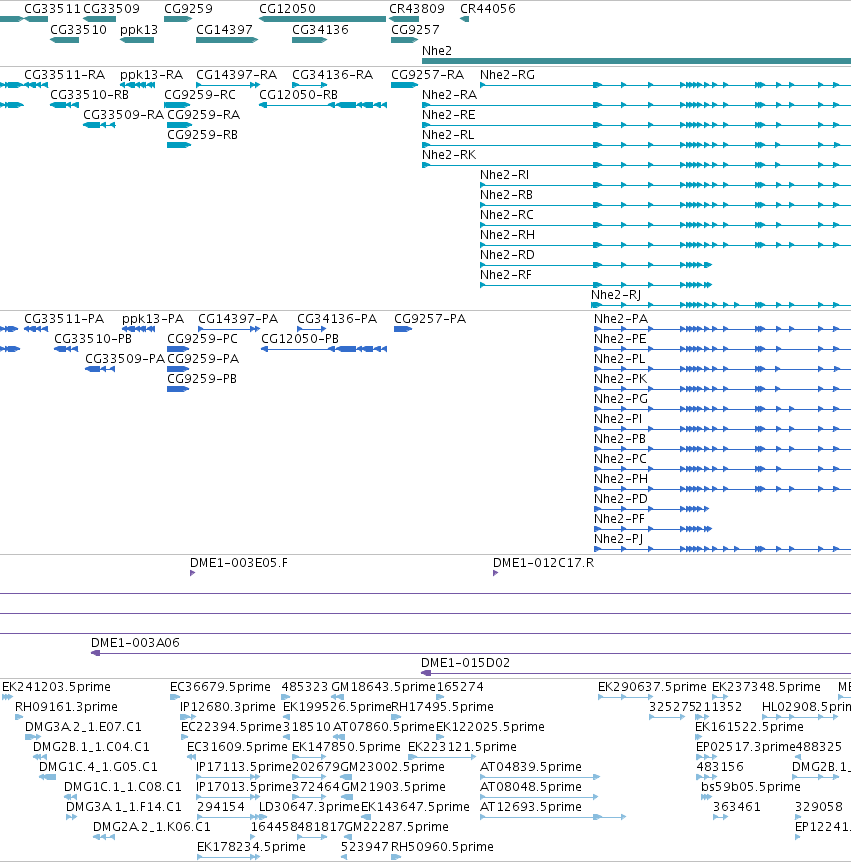This screenshot has height=862, width=851.
Task: Click the CG34136 gene label
Action: 320,30
